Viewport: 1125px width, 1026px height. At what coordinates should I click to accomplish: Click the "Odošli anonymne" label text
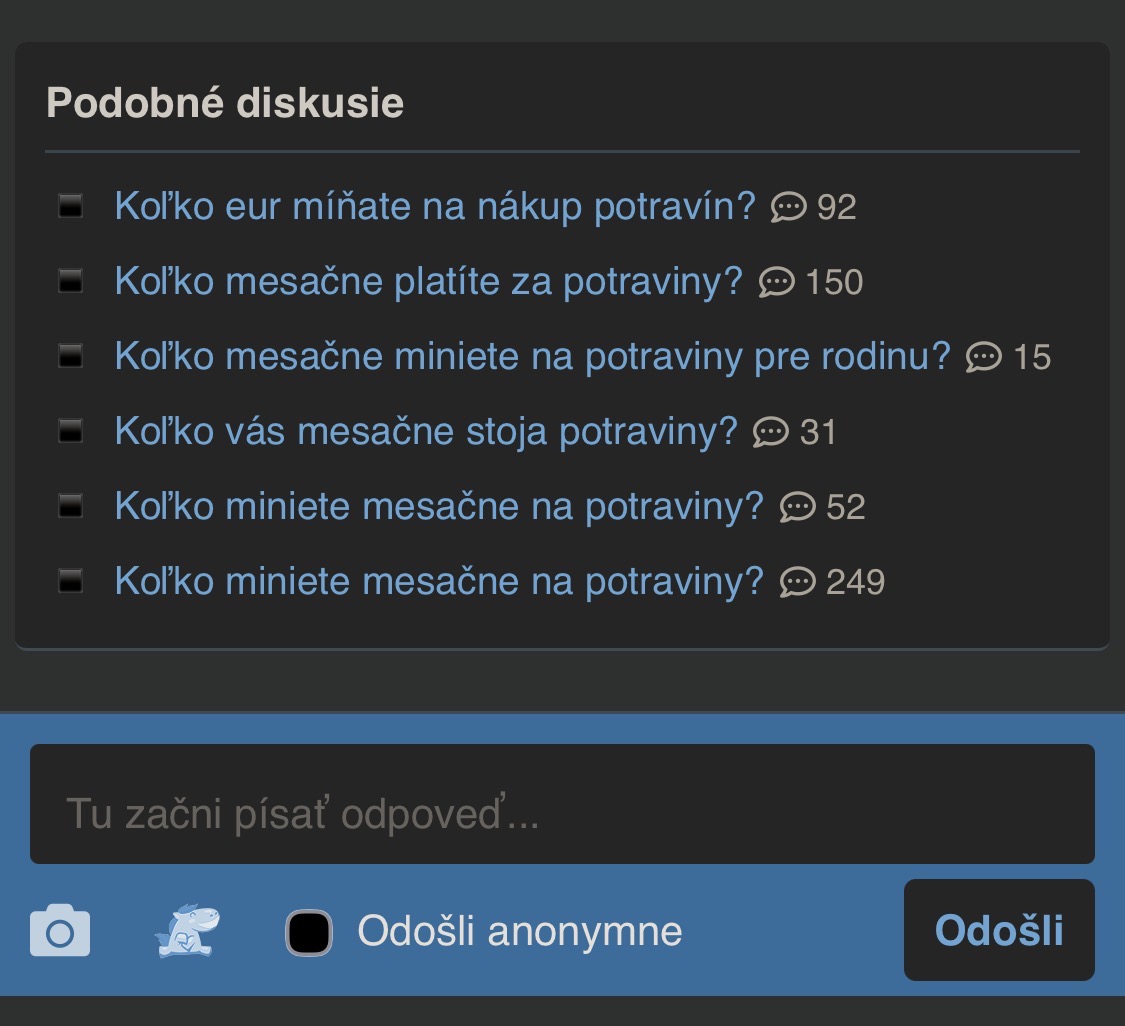tap(520, 932)
